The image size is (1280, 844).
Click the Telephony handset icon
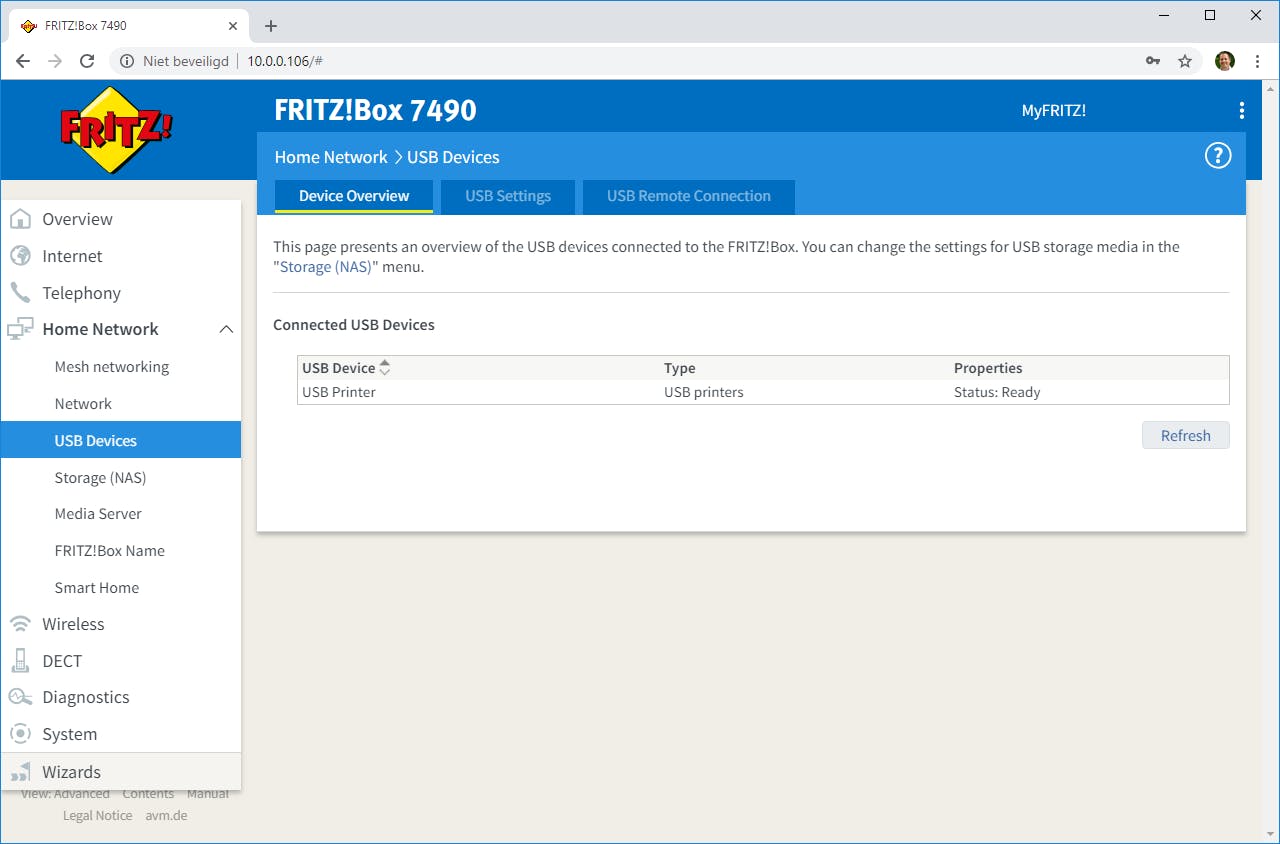coord(20,293)
